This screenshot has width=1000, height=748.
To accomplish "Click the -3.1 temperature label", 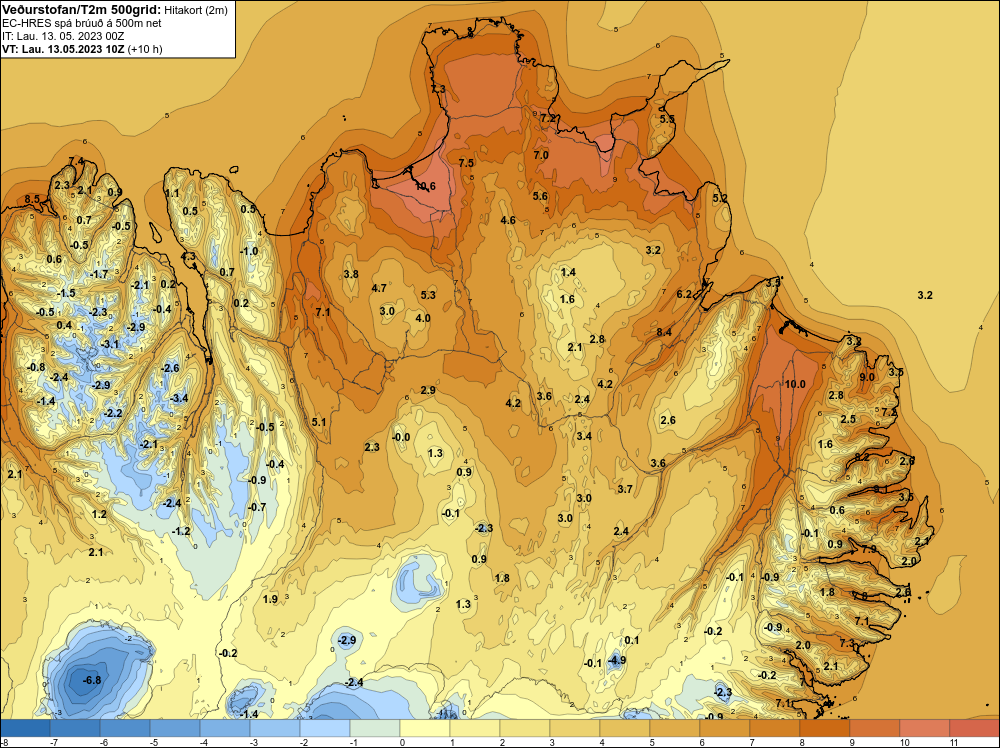I will pos(110,344).
